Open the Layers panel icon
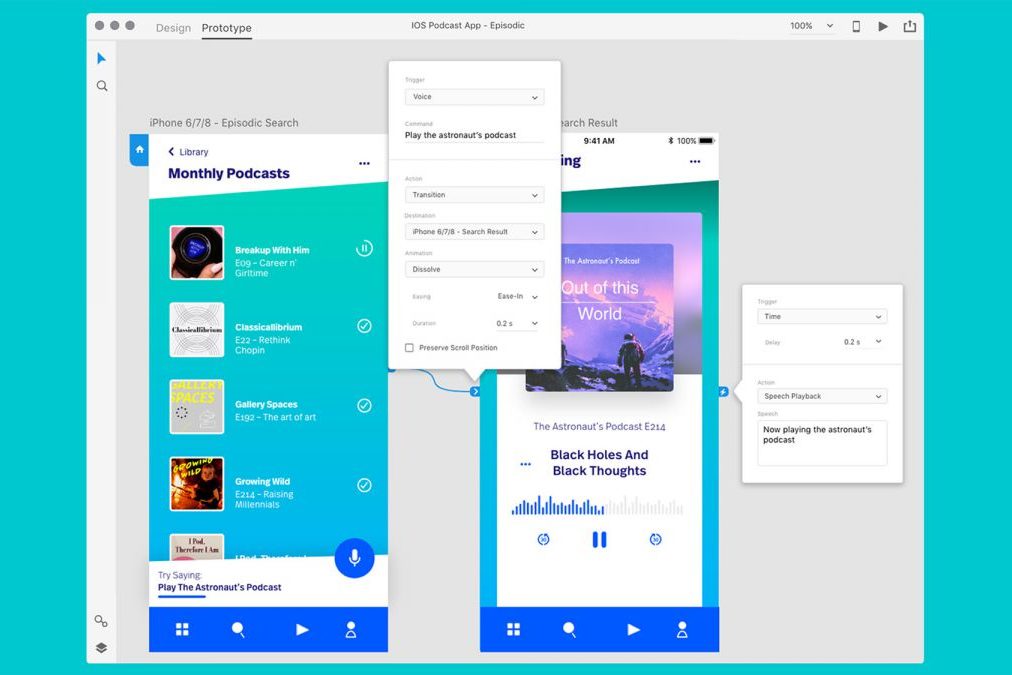The width and height of the screenshot is (1012, 675). point(101,647)
